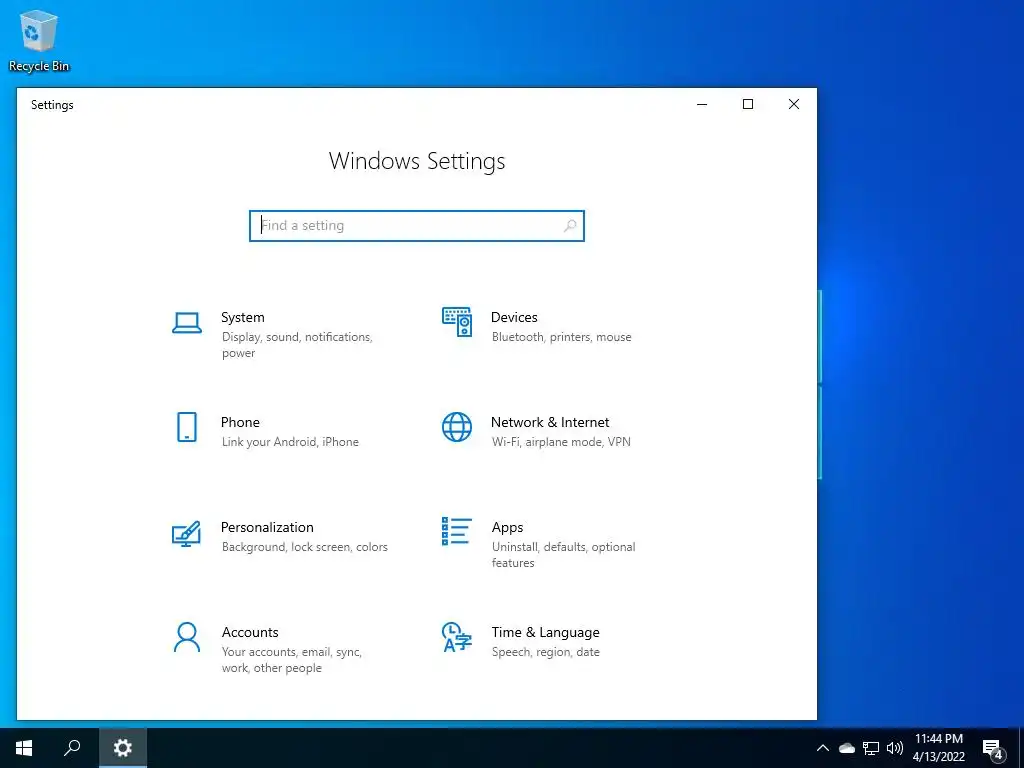Select the Personalization category label
Image resolution: width=1024 pixels, height=768 pixels.
click(267, 527)
